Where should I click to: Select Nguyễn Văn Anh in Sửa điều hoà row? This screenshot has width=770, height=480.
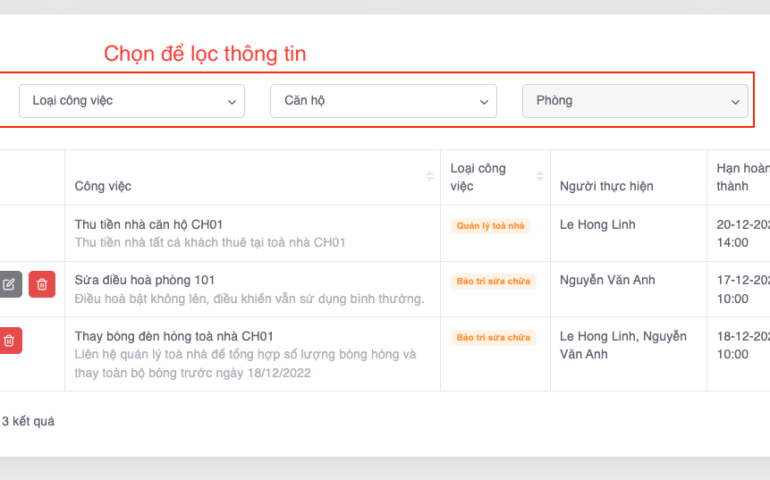click(607, 280)
